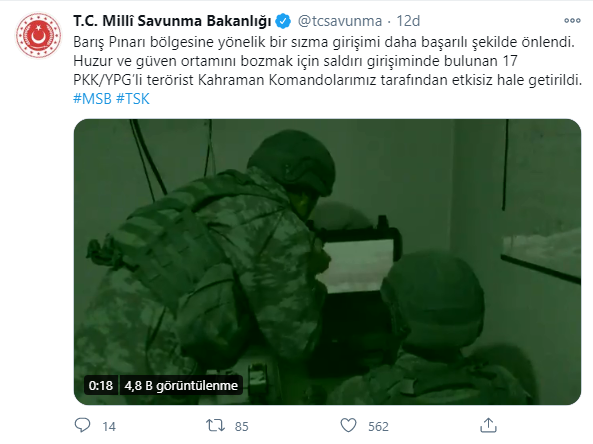Open T.C. Millî Savunma Bakanlığı profile name
This screenshot has width=593, height=444.
coord(172,21)
